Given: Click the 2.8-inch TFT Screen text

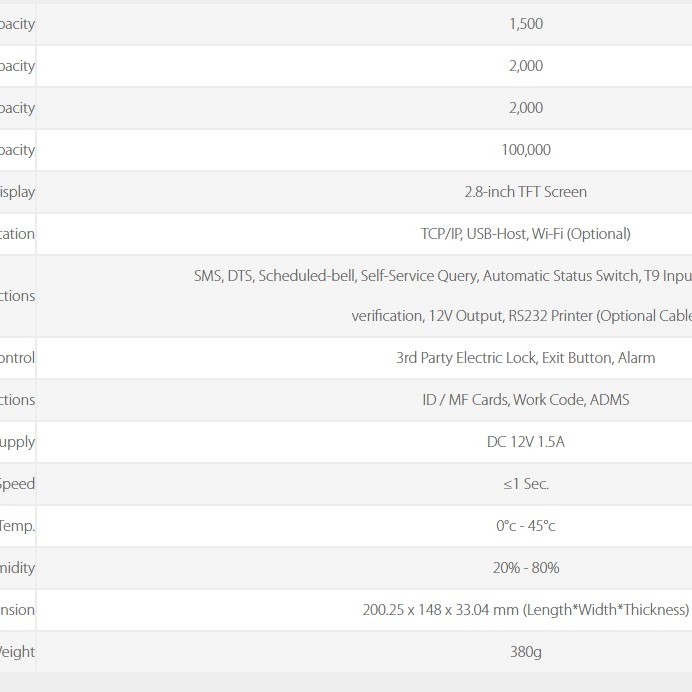Looking at the screenshot, I should (x=525, y=192).
